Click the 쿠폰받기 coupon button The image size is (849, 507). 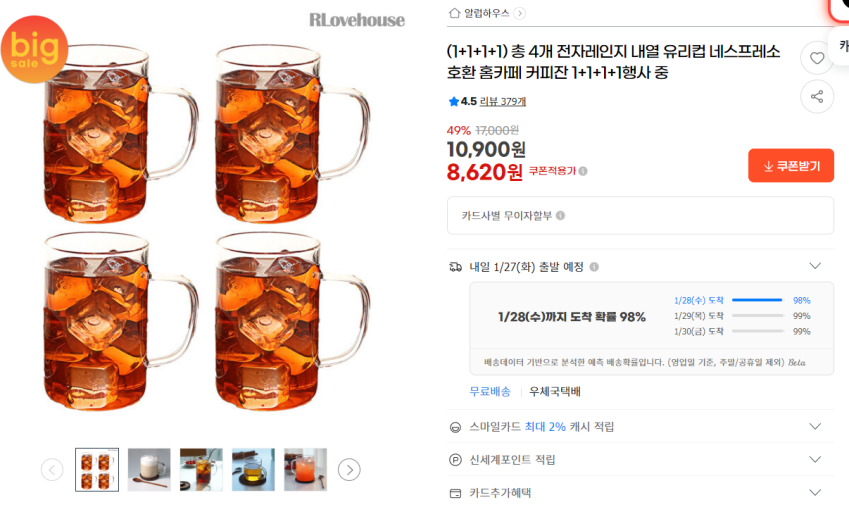click(x=790, y=166)
